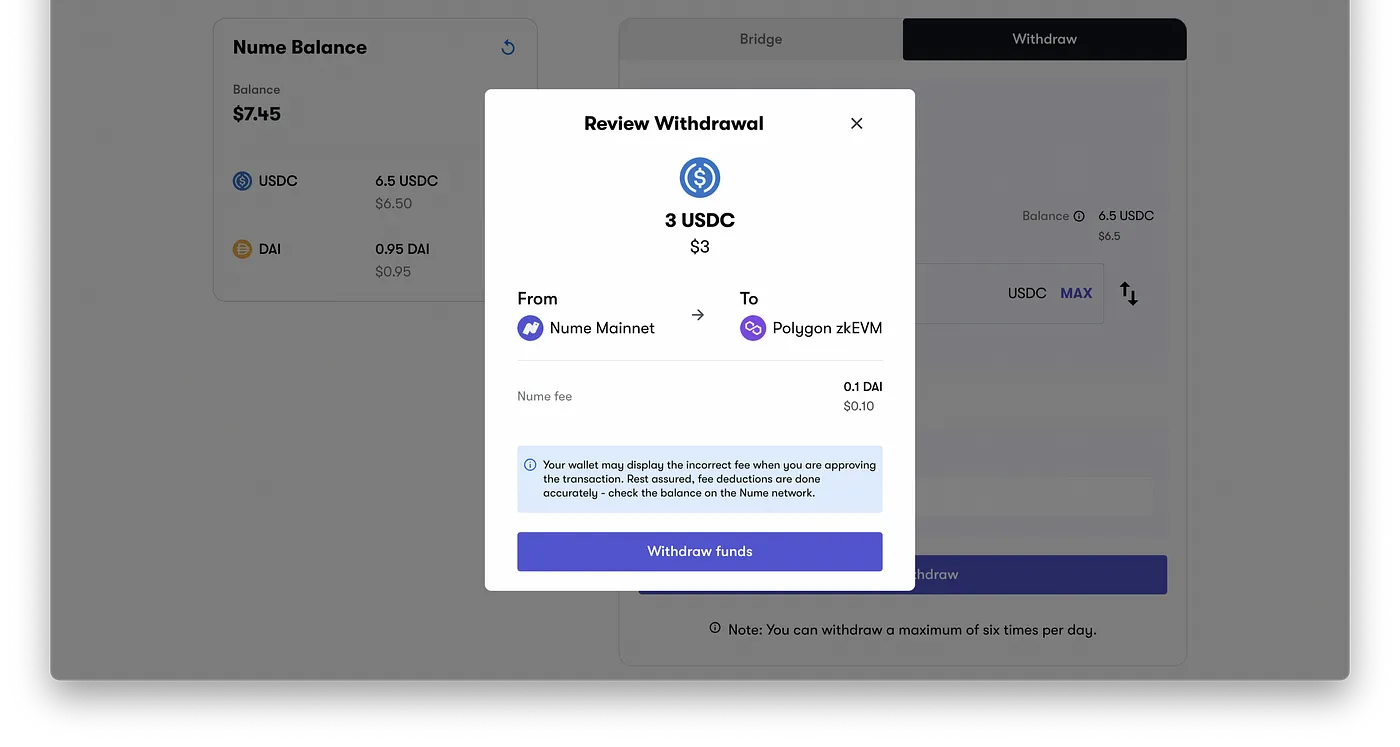Click the Withdraw button behind the dialog
The height and width of the screenshot is (747, 1400).
pyautogui.click(x=1040, y=575)
